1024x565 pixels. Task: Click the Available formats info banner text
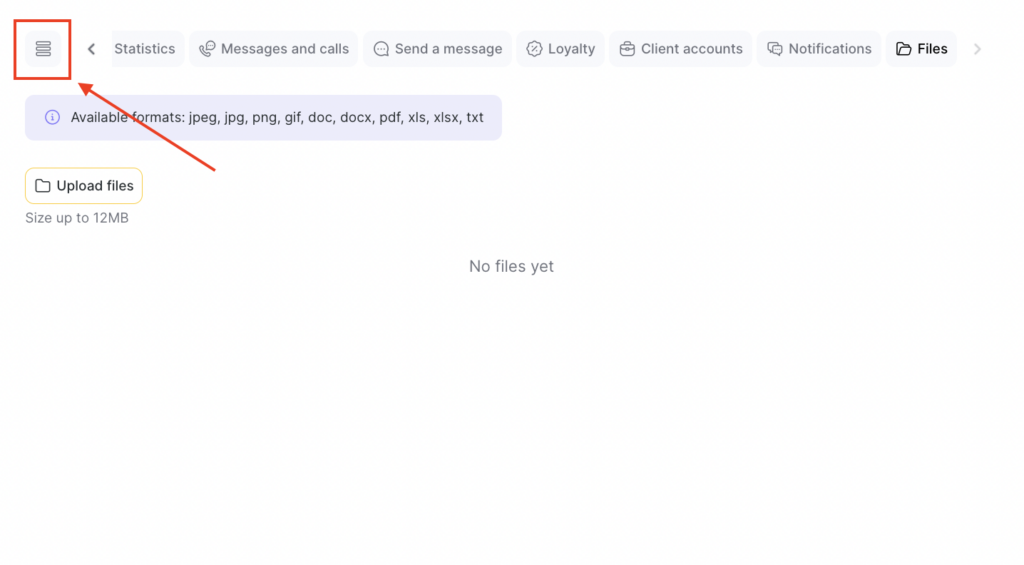(277, 118)
